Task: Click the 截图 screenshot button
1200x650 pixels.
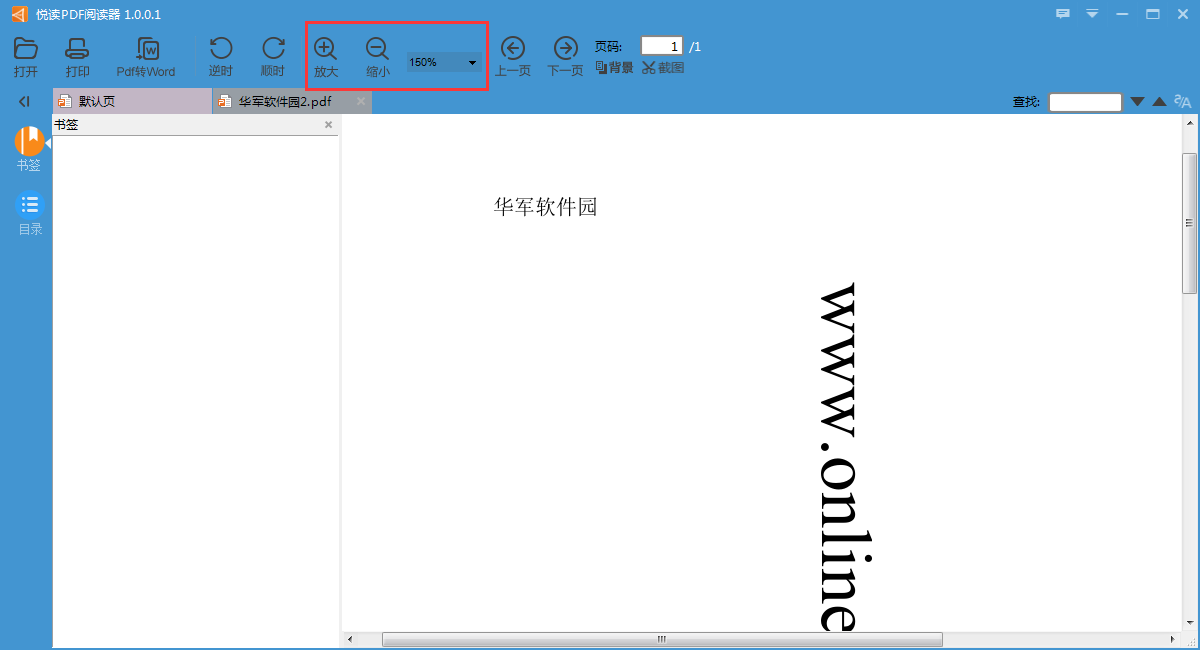Action: (663, 68)
